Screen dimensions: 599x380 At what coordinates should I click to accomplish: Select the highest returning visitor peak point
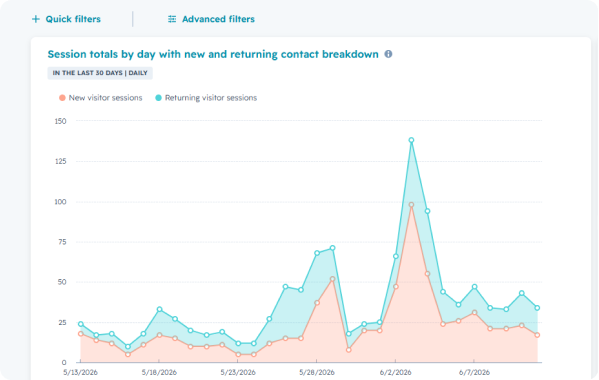[411, 140]
